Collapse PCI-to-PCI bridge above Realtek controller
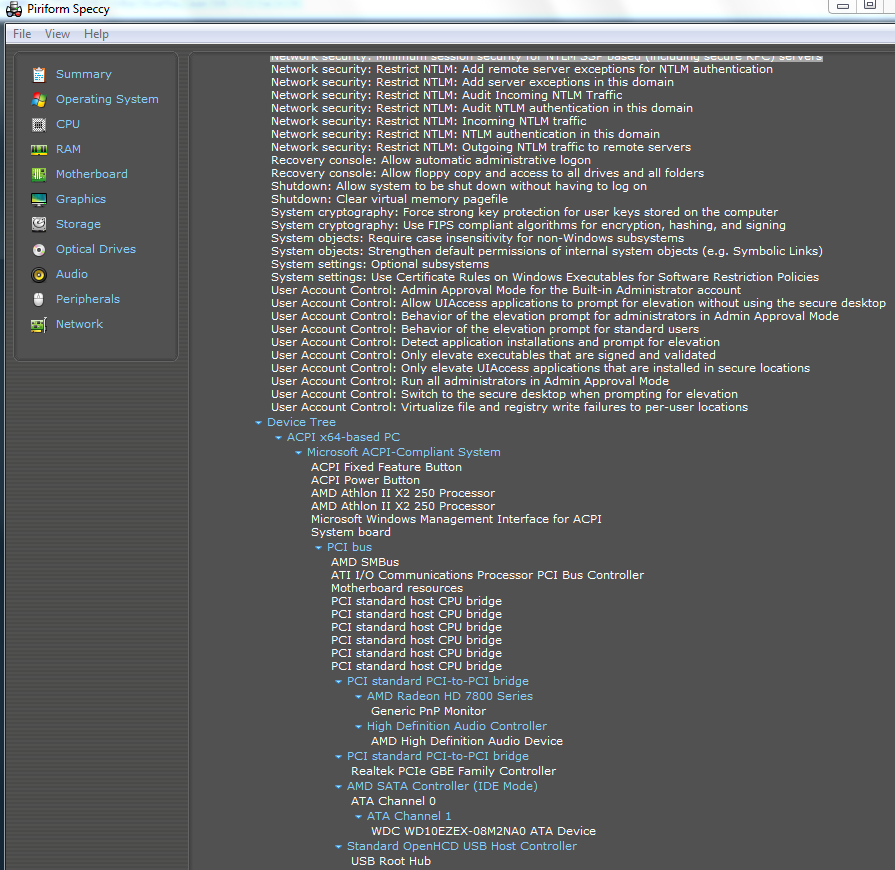The height and width of the screenshot is (870, 895). click(338, 756)
